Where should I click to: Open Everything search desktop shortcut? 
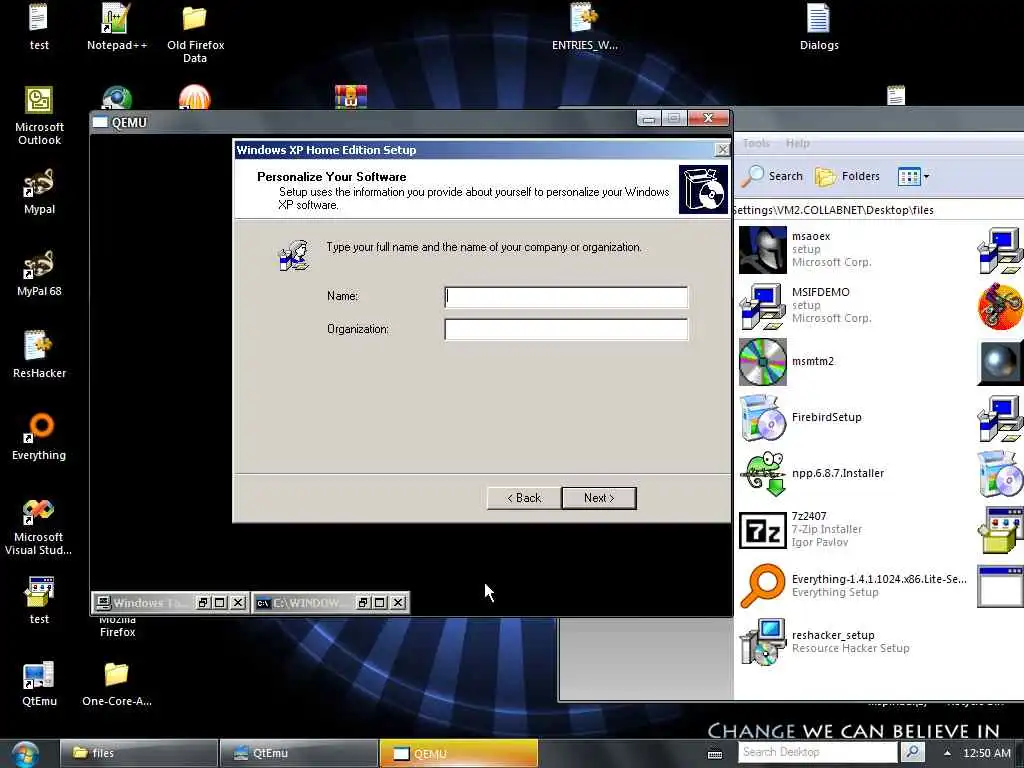pos(39,436)
